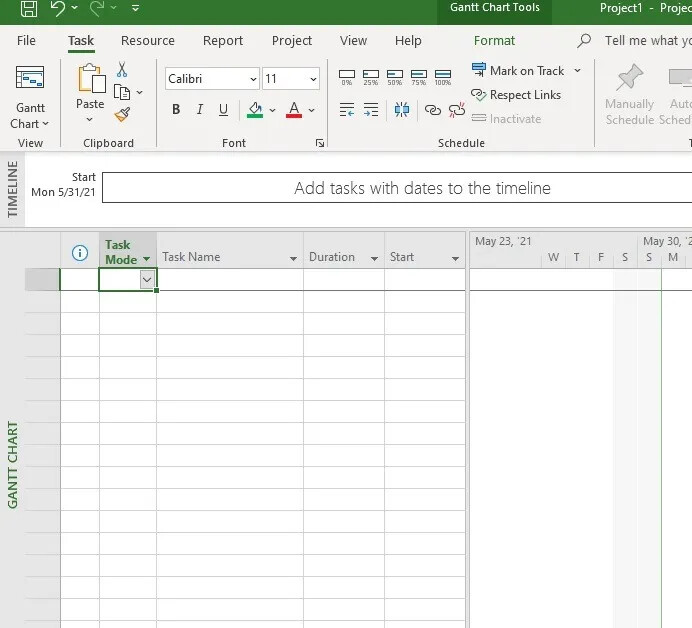
Task: Click the Respect Links button
Action: [x=516, y=95]
